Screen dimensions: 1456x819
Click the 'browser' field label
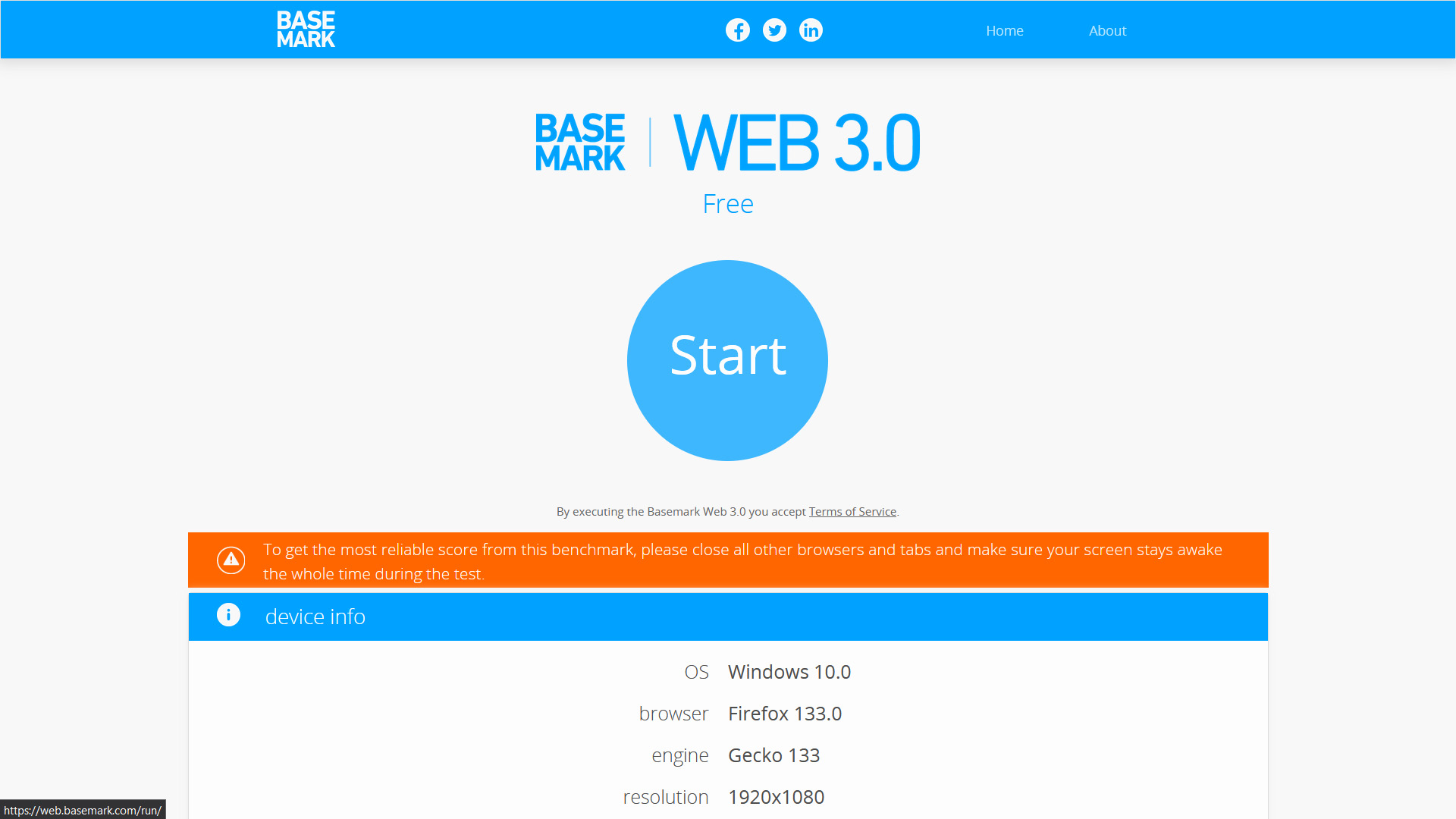tap(673, 714)
